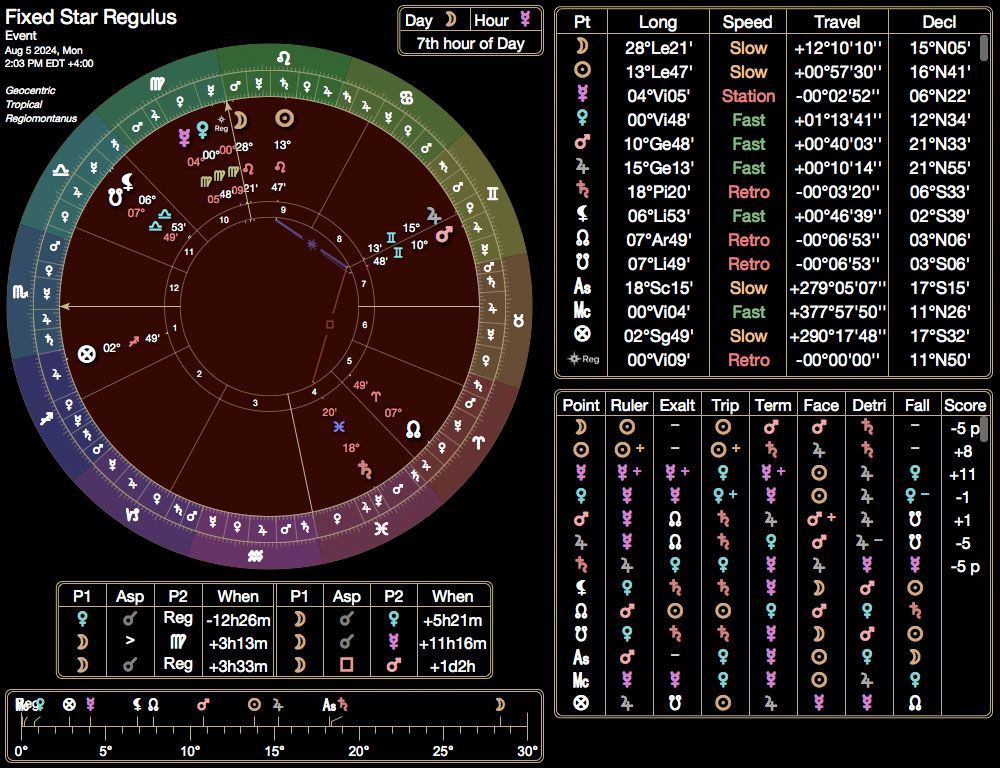The height and width of the screenshot is (768, 1000).
Task: Click the scrollbar thumb of the dignities table
Action: 985,429
